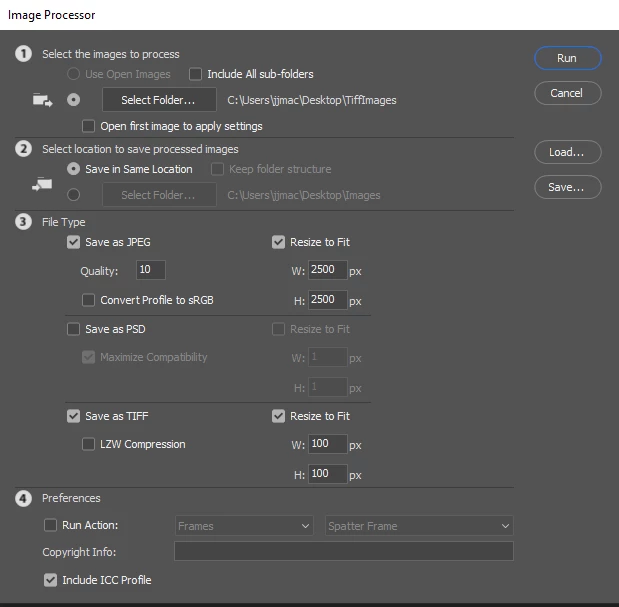Screen dimensions: 619x607
Task: Click the Desktop\Images destination path text
Action: click(304, 195)
